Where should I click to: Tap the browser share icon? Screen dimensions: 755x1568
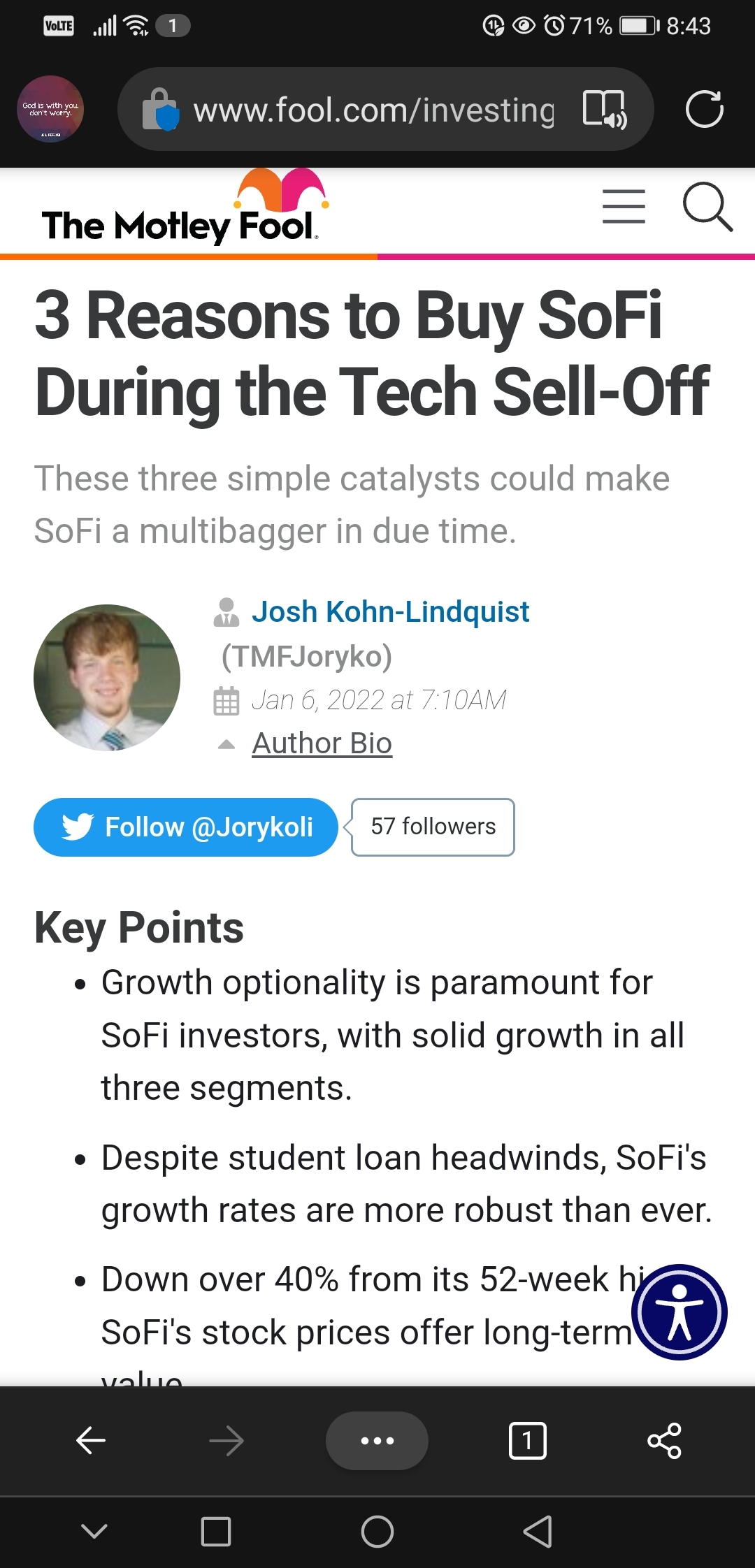tap(664, 1441)
